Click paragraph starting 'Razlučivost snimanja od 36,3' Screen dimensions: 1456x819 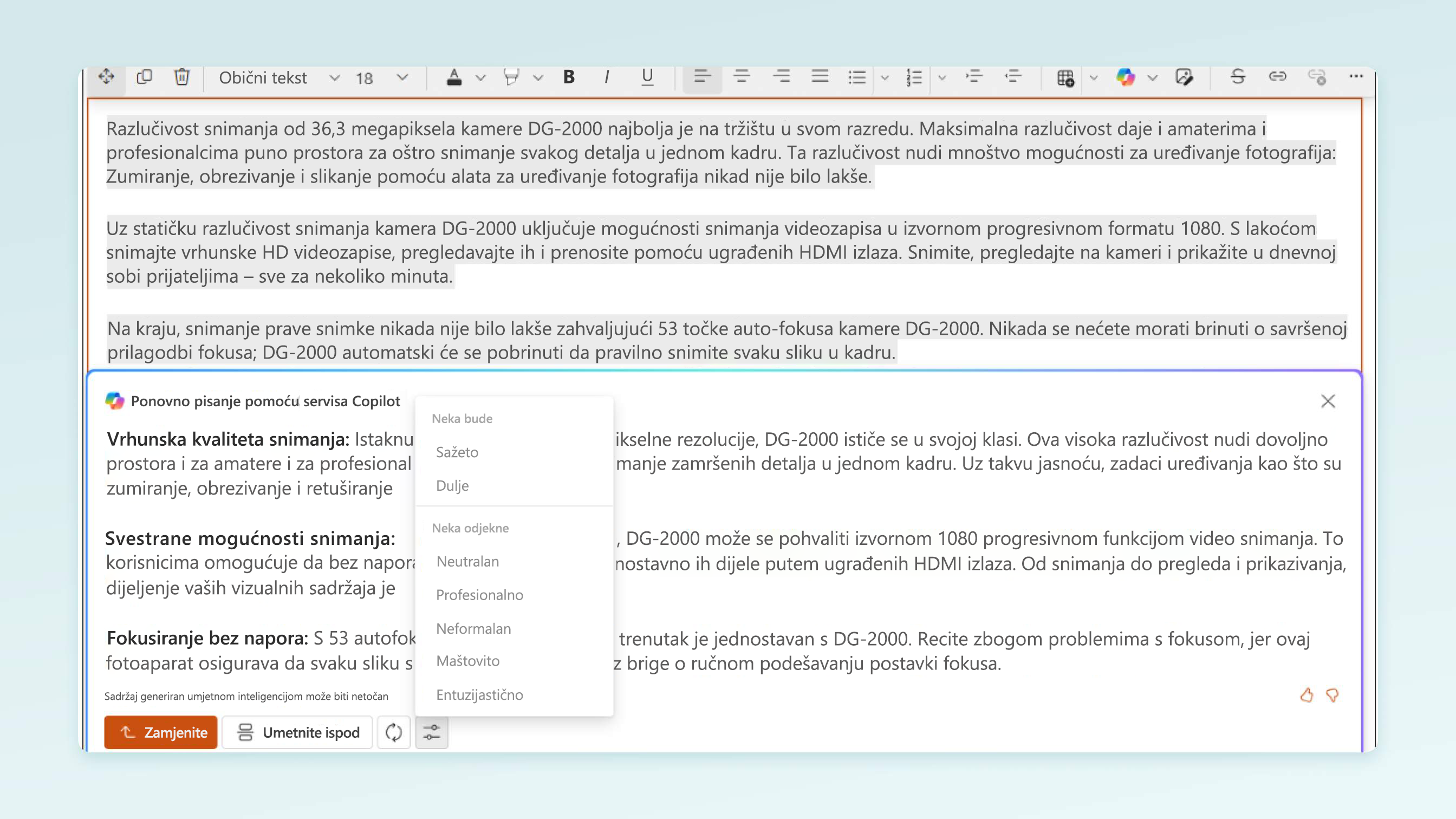[721, 153]
